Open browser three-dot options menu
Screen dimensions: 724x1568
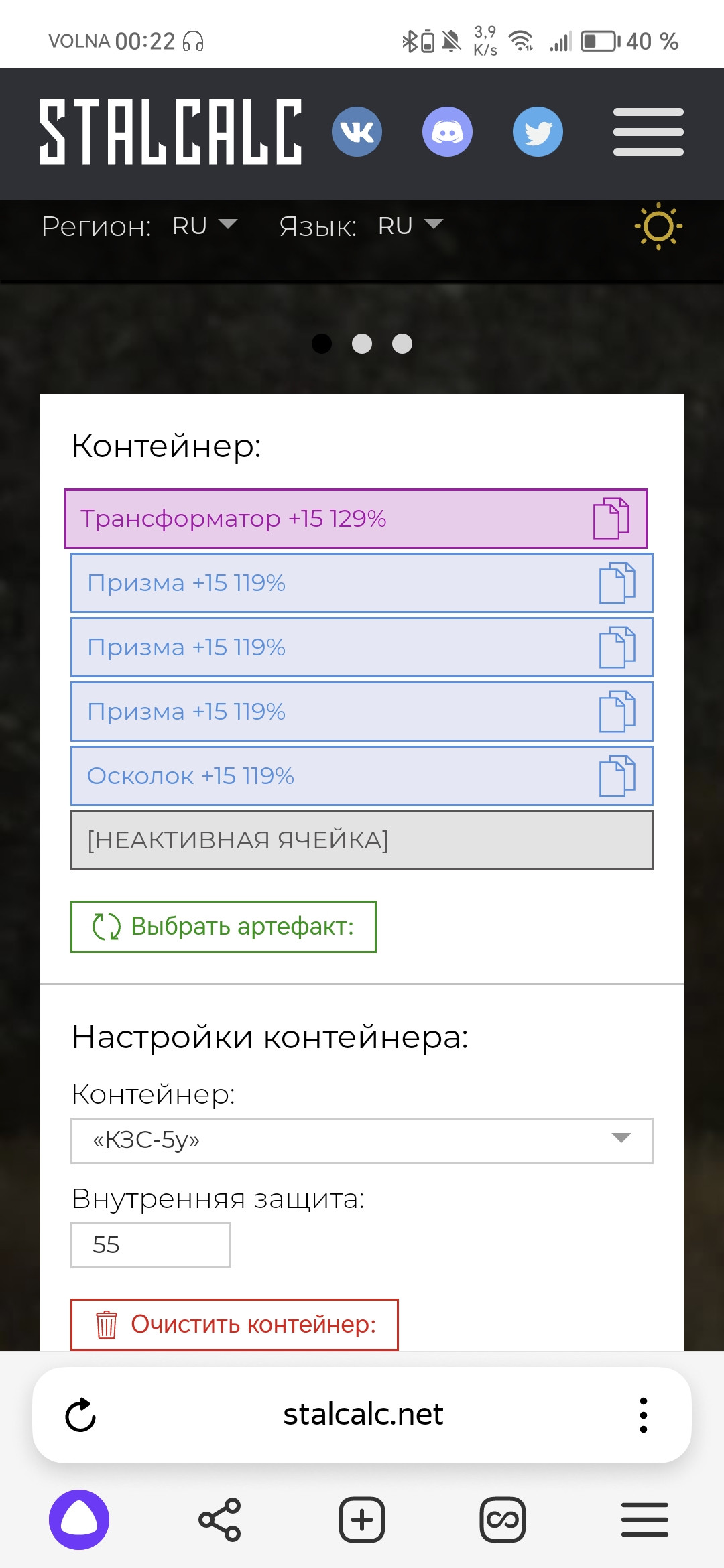[644, 1415]
